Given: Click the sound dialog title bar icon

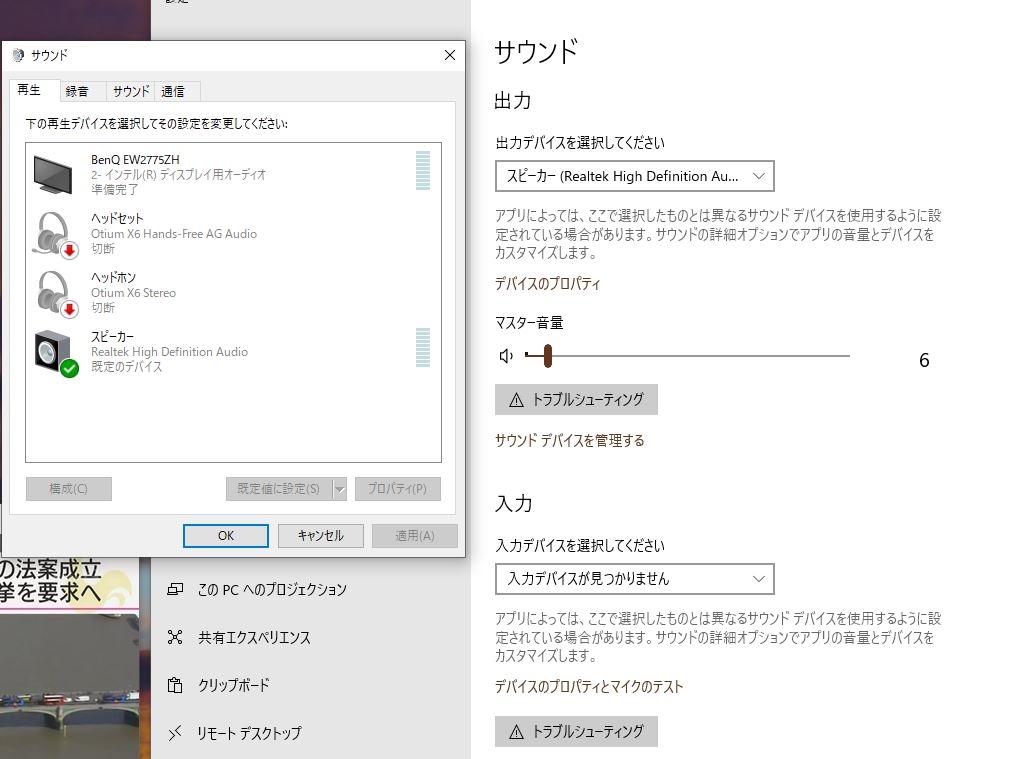Looking at the screenshot, I should click(18, 55).
